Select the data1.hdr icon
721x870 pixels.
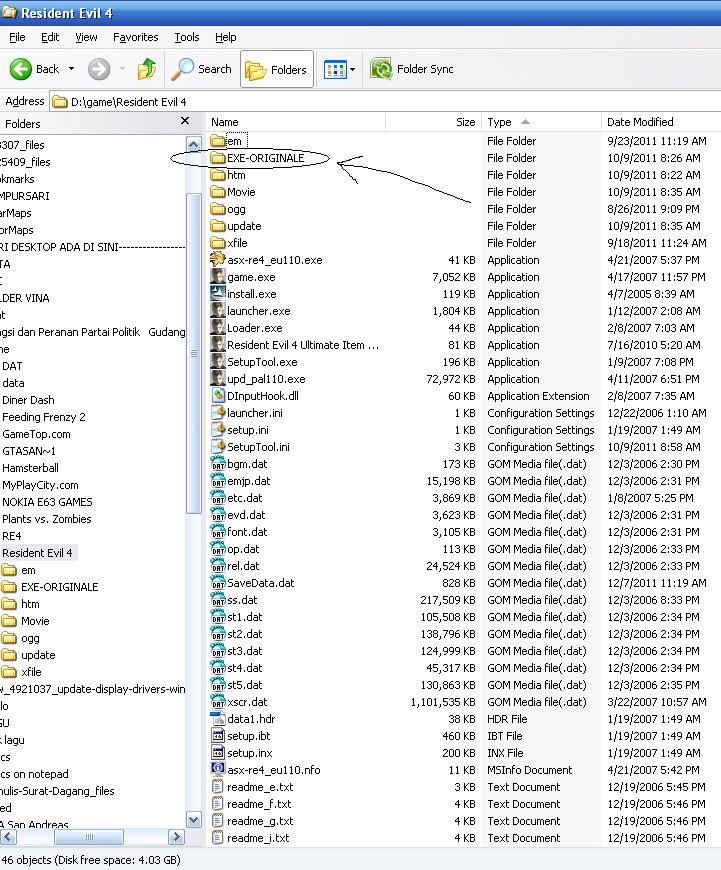[218, 719]
